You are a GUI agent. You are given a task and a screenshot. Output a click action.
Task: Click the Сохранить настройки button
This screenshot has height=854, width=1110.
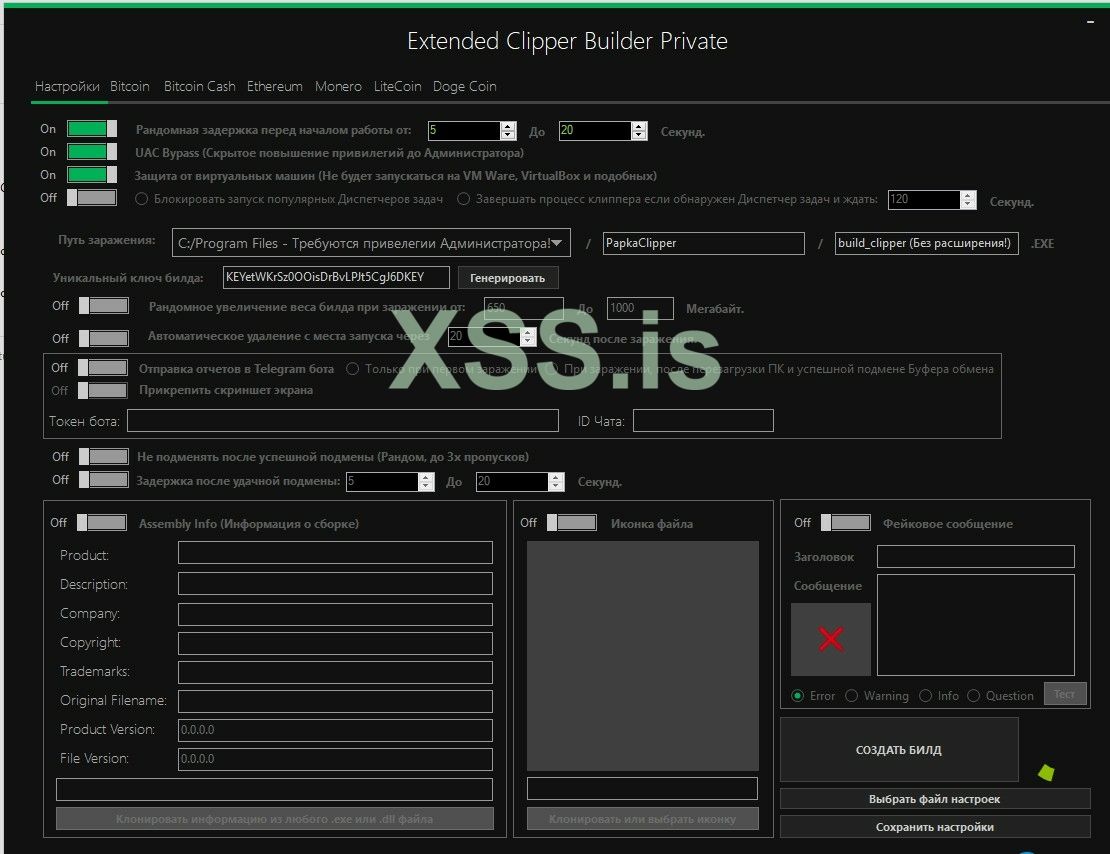pyautogui.click(x=935, y=827)
